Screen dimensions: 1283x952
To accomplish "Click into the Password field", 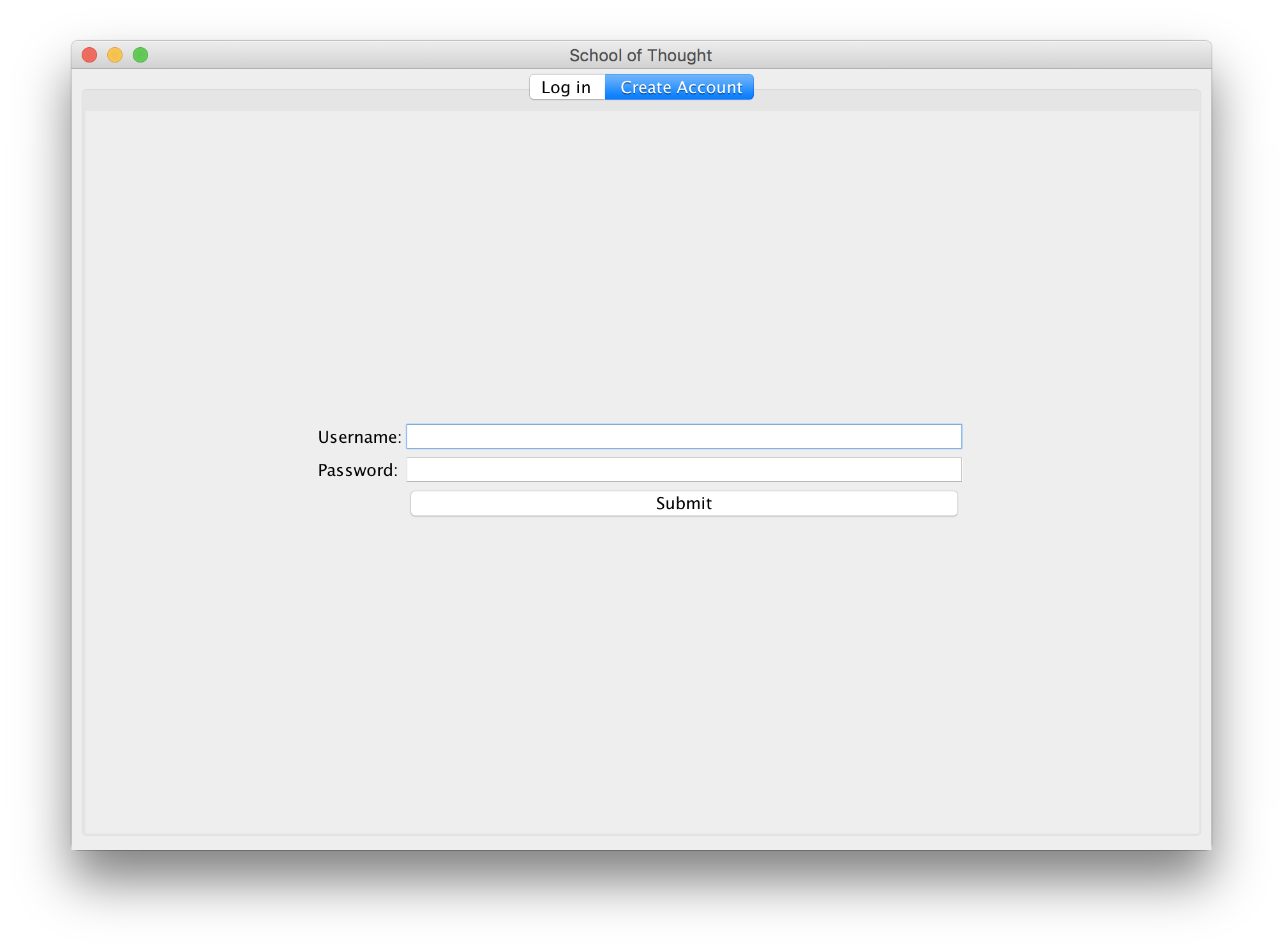I will (684, 470).
